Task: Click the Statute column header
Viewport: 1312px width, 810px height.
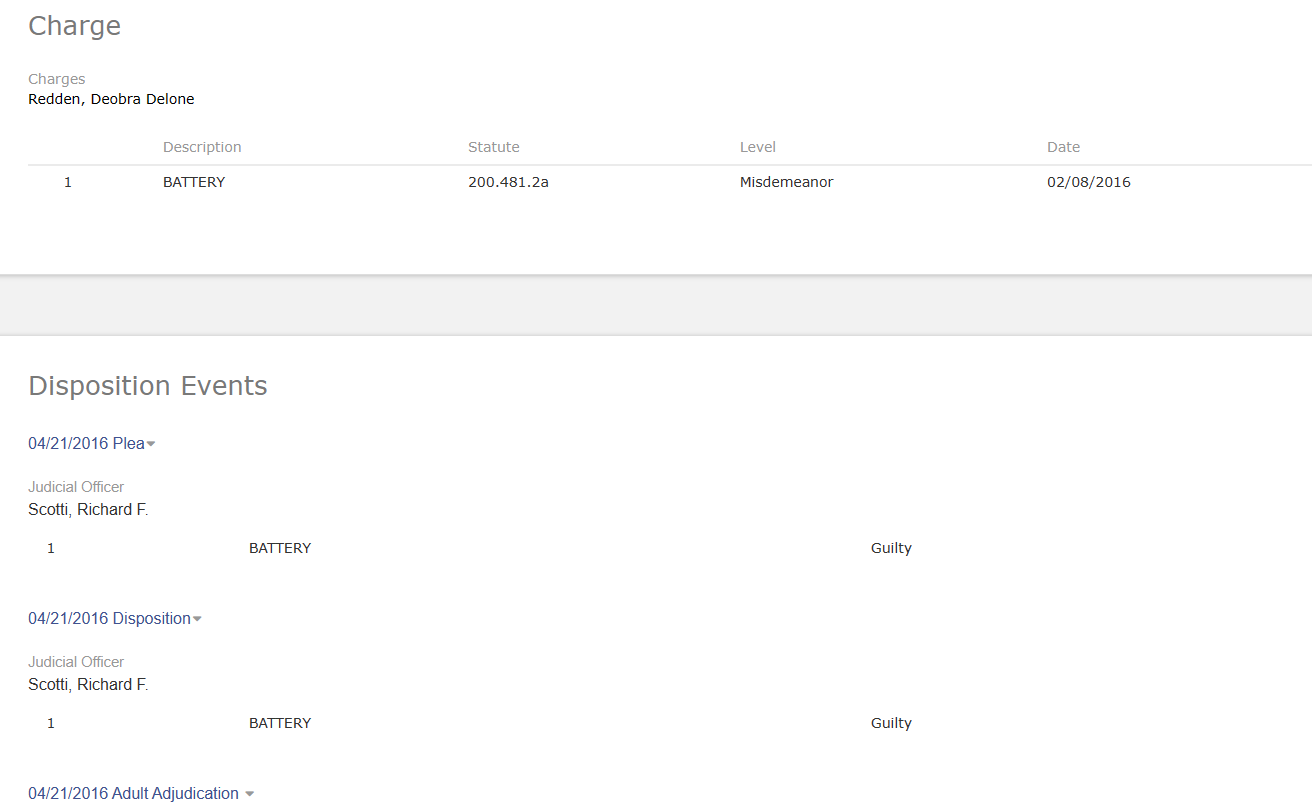Action: [493, 147]
